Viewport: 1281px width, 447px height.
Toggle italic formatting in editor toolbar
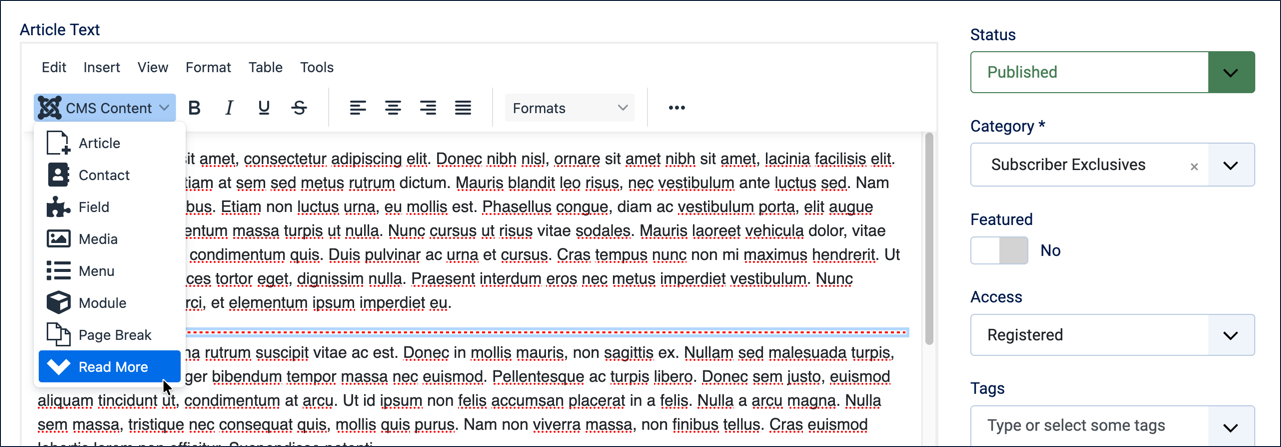point(229,108)
